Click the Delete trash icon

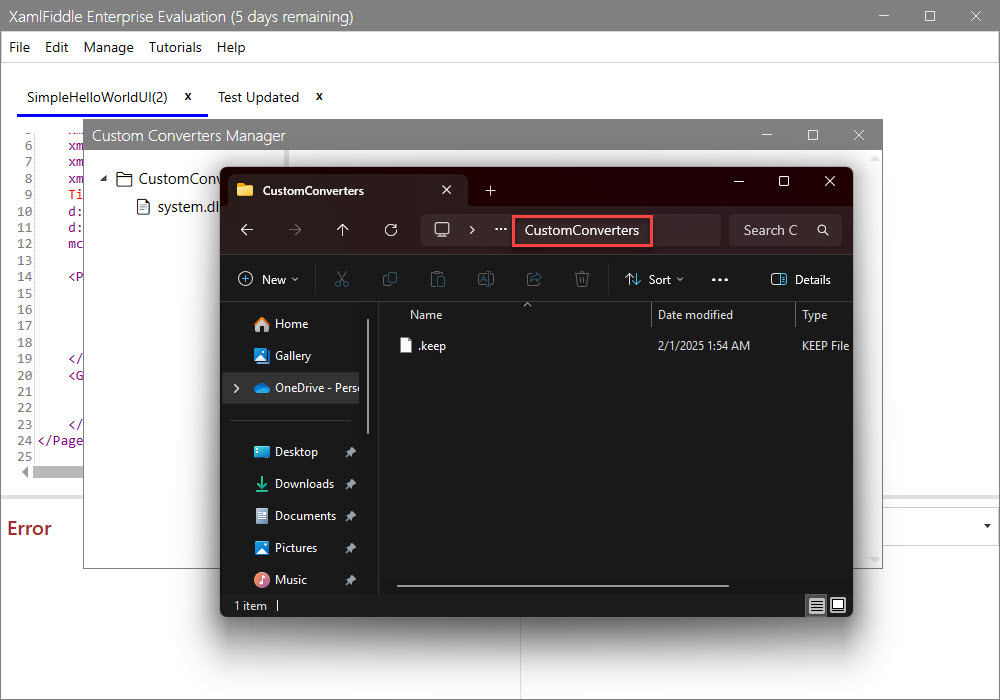click(x=582, y=279)
